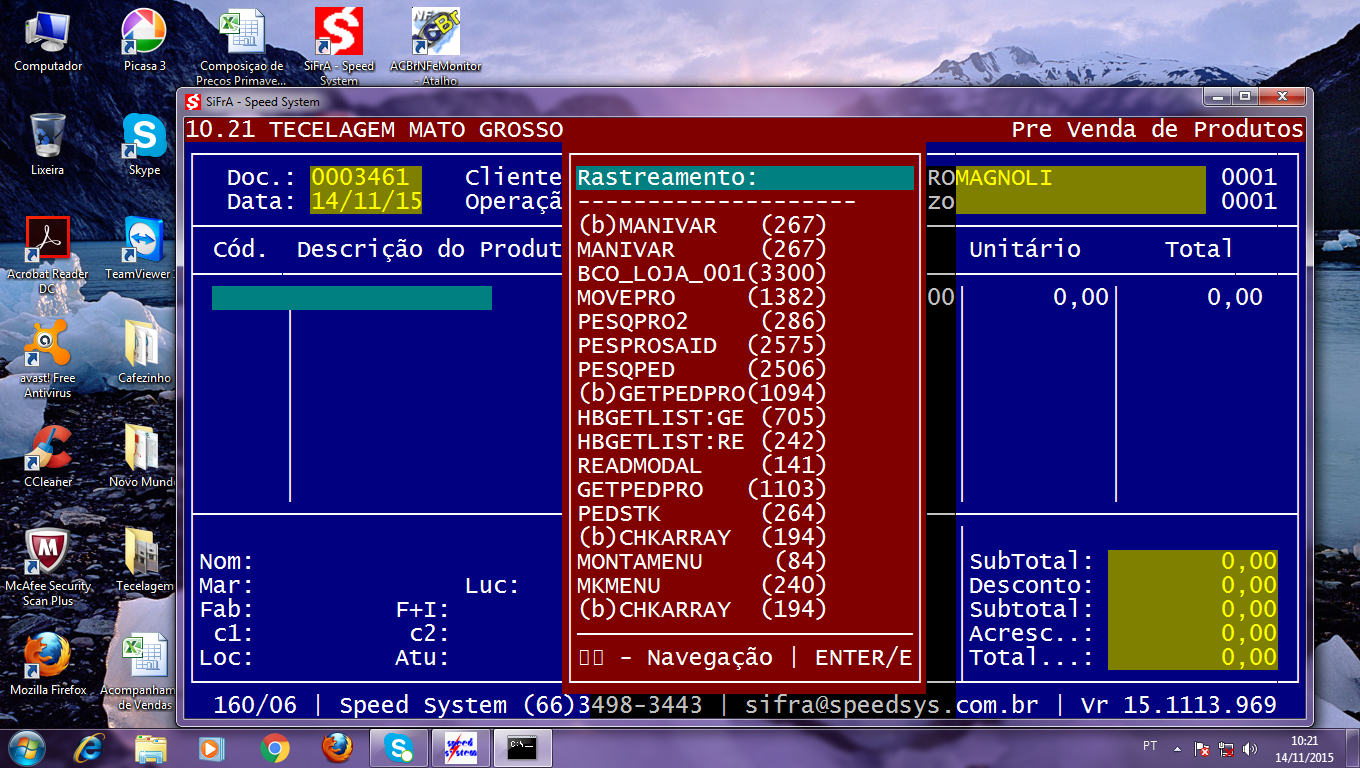Open the Composição de Precos Excel shortcut

(241, 47)
